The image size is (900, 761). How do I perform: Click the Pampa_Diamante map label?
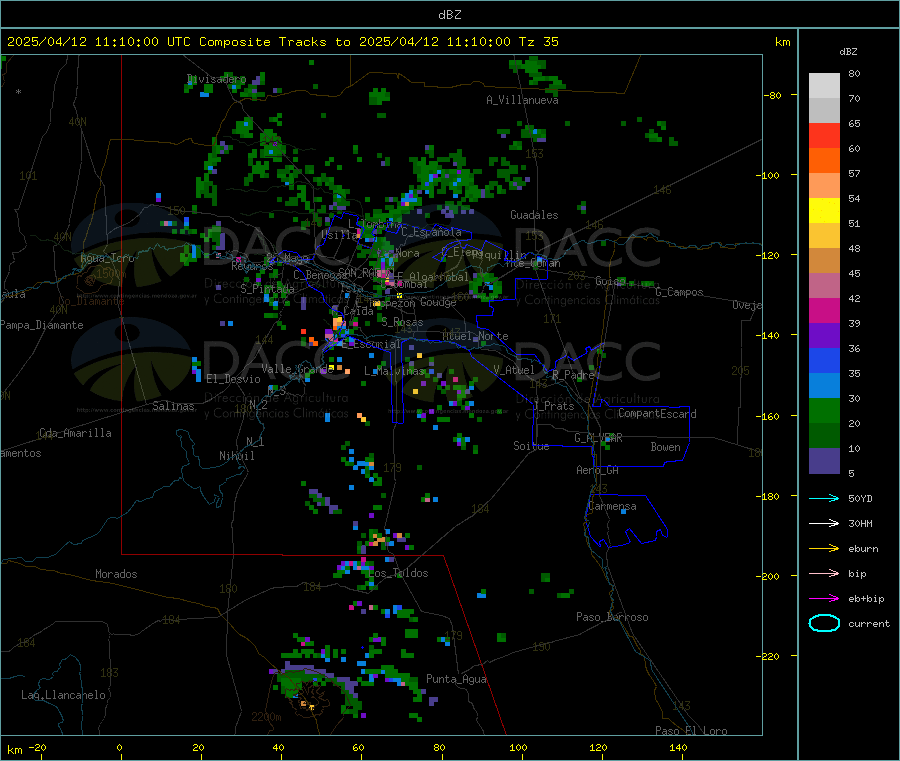pos(42,325)
